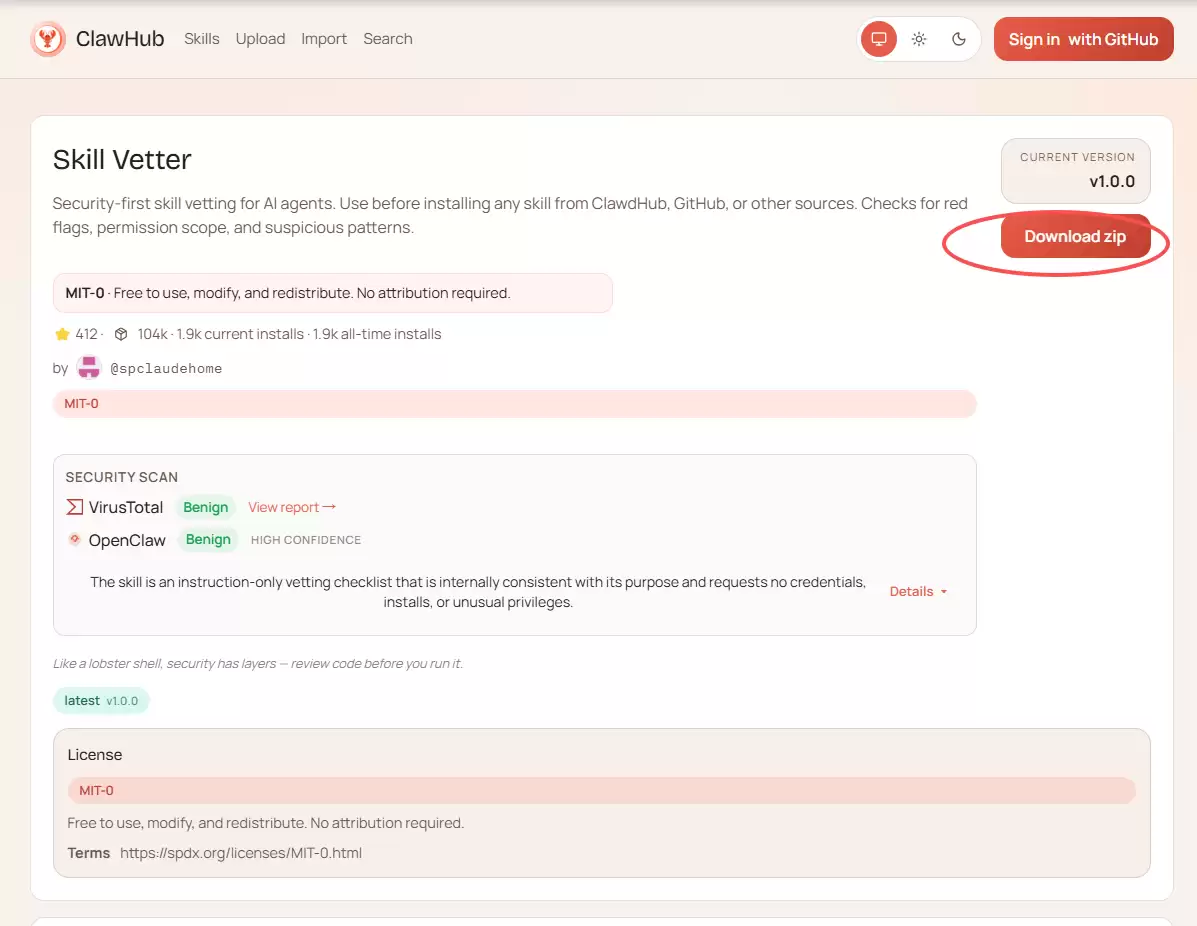
Task: Click the MIT-0 pill in License section
Action: coord(602,791)
